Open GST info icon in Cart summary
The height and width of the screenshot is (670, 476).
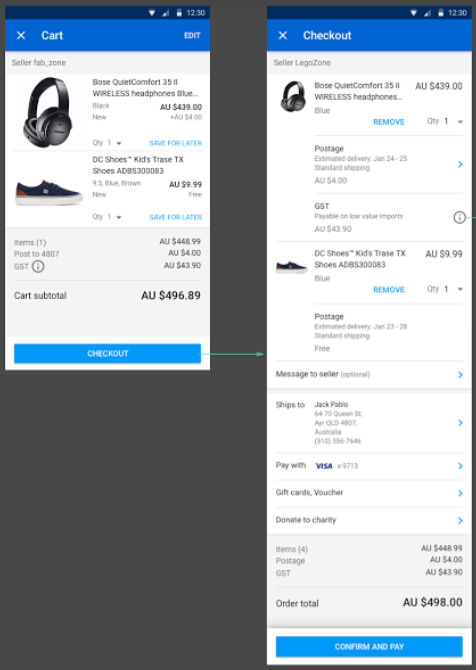click(38, 267)
